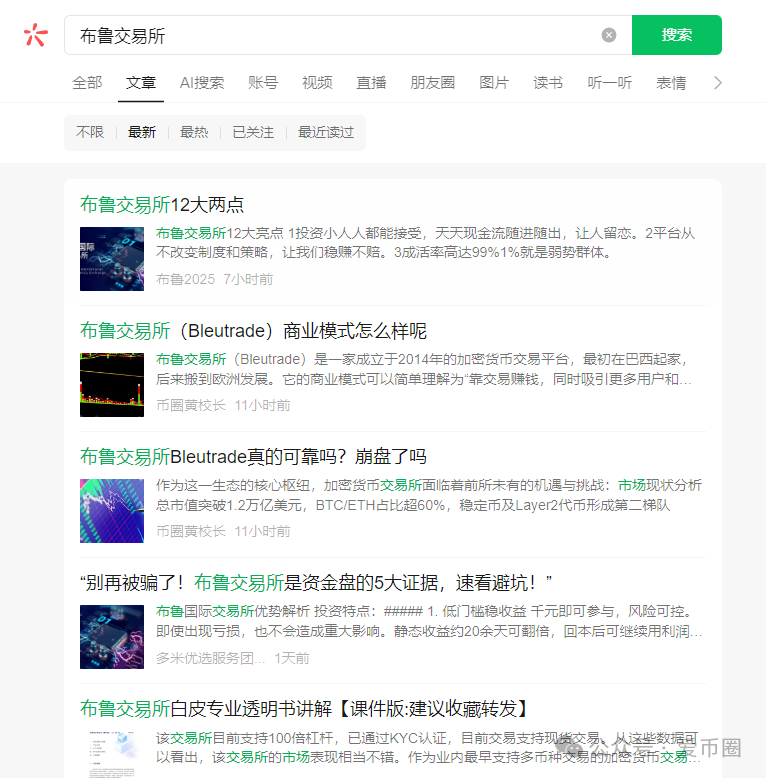Click the thumbnail of 资金盘的5大证据 article

click(112, 637)
